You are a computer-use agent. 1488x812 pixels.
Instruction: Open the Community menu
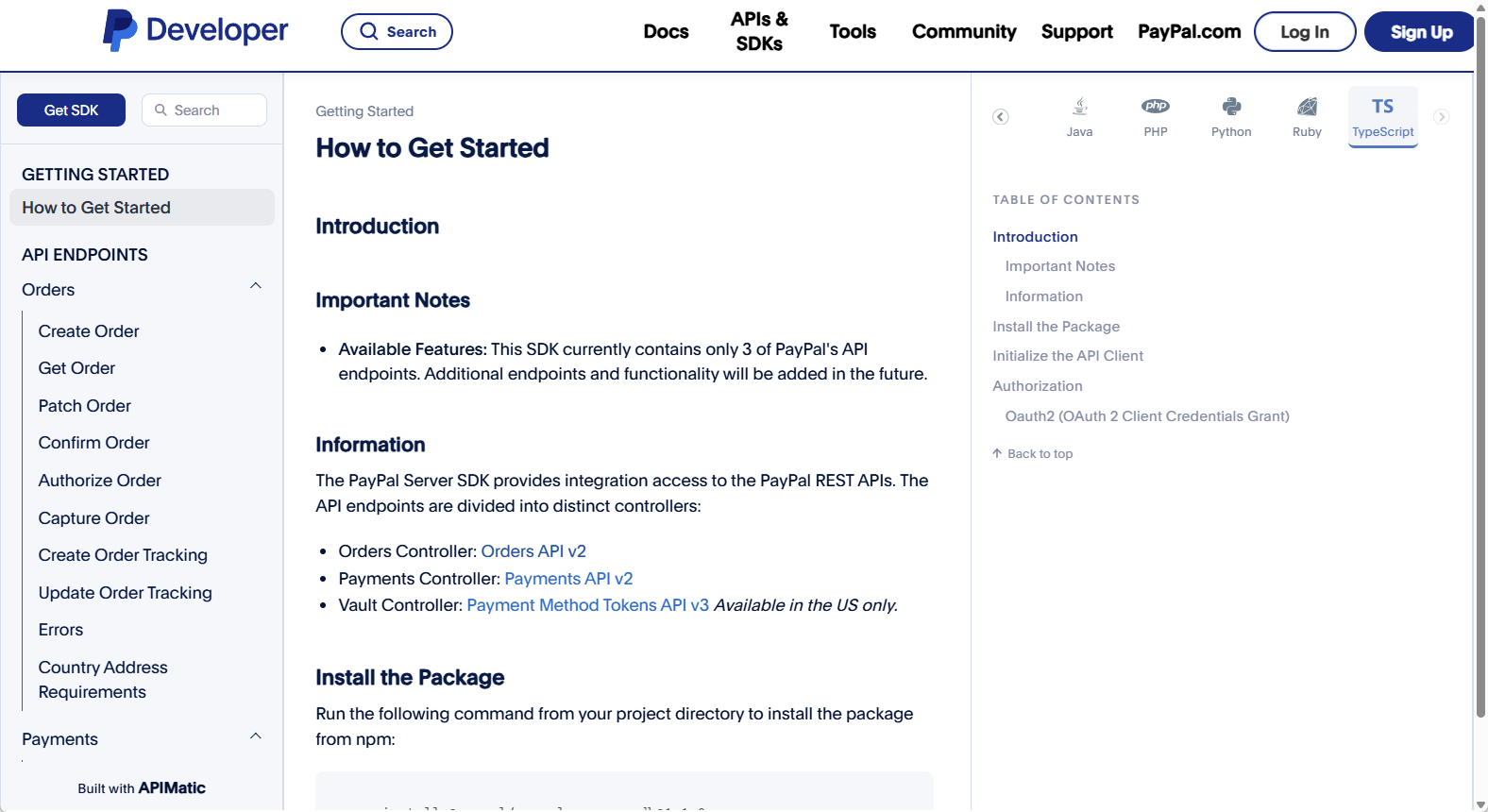(x=964, y=31)
